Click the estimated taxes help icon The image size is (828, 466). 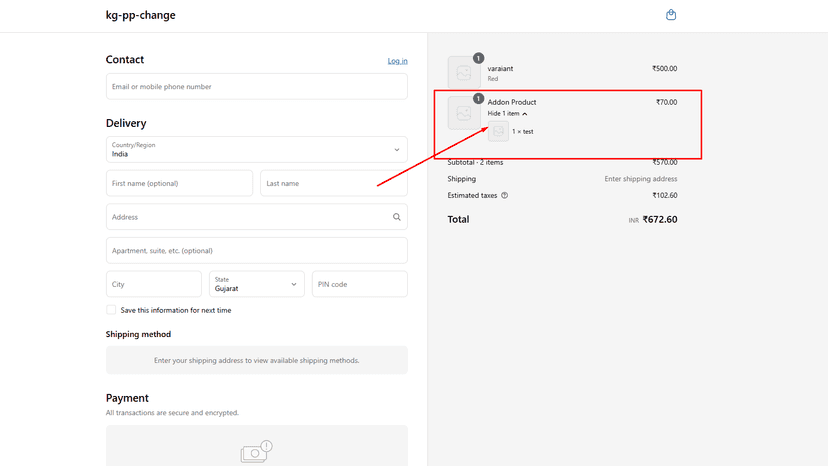[x=504, y=195]
